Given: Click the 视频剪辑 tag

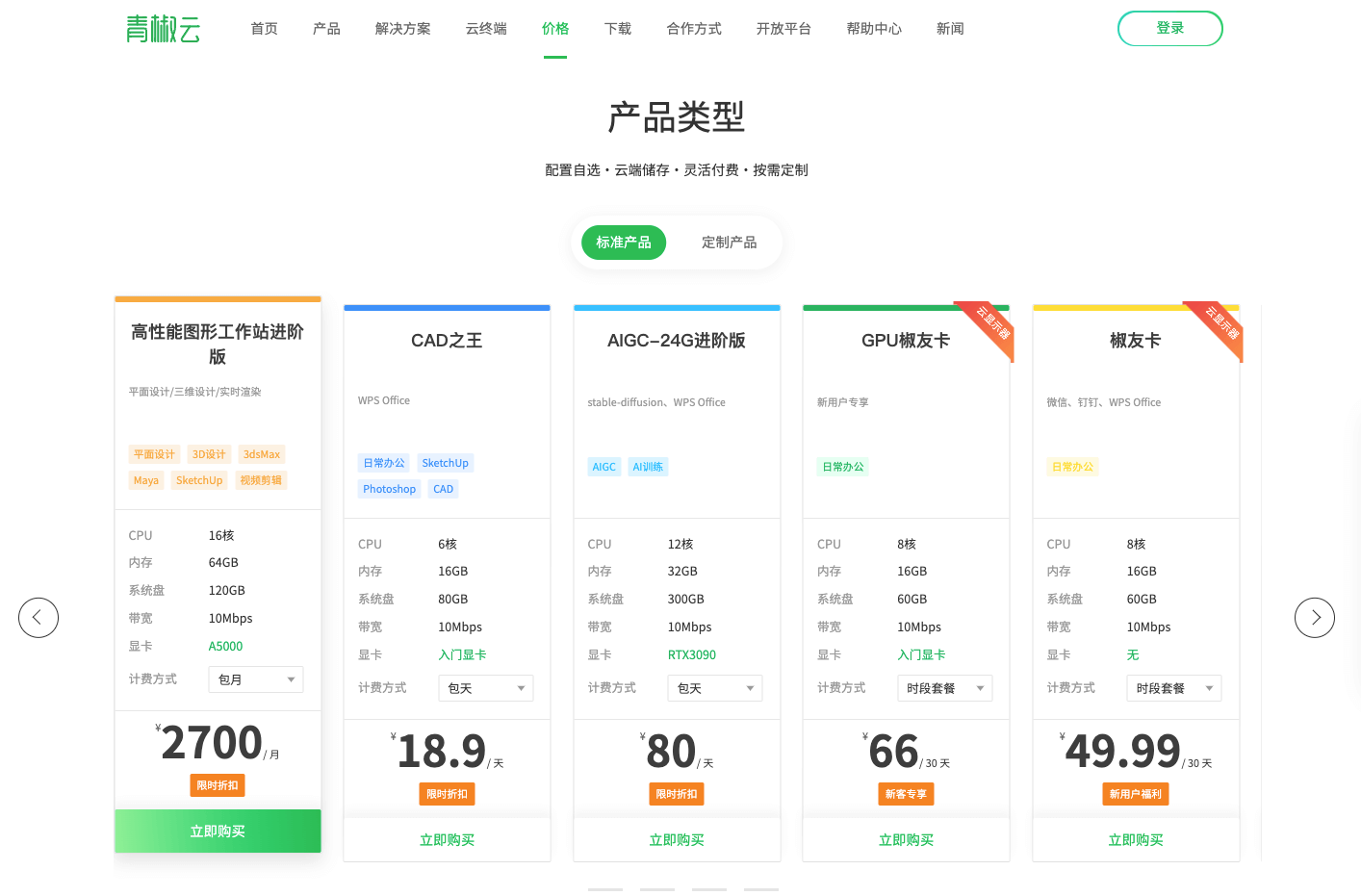Looking at the screenshot, I should coord(261,480).
